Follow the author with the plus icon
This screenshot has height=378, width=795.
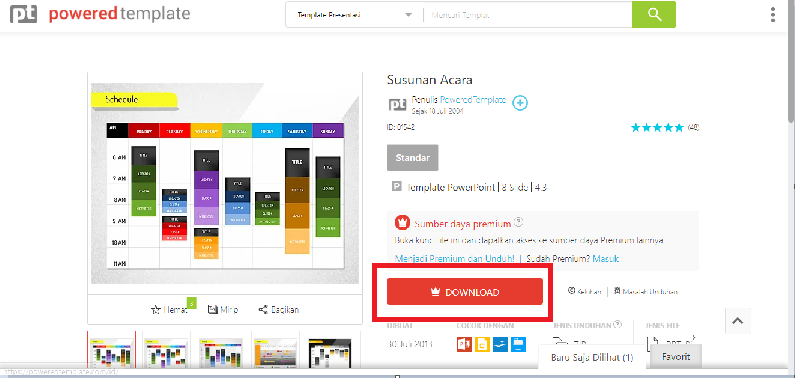tap(520, 103)
